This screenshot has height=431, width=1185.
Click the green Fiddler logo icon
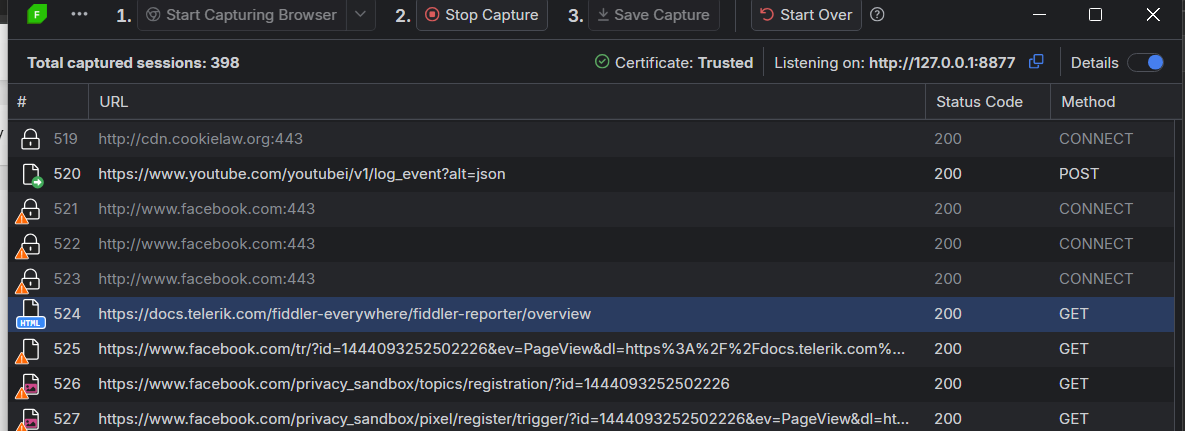(x=35, y=14)
